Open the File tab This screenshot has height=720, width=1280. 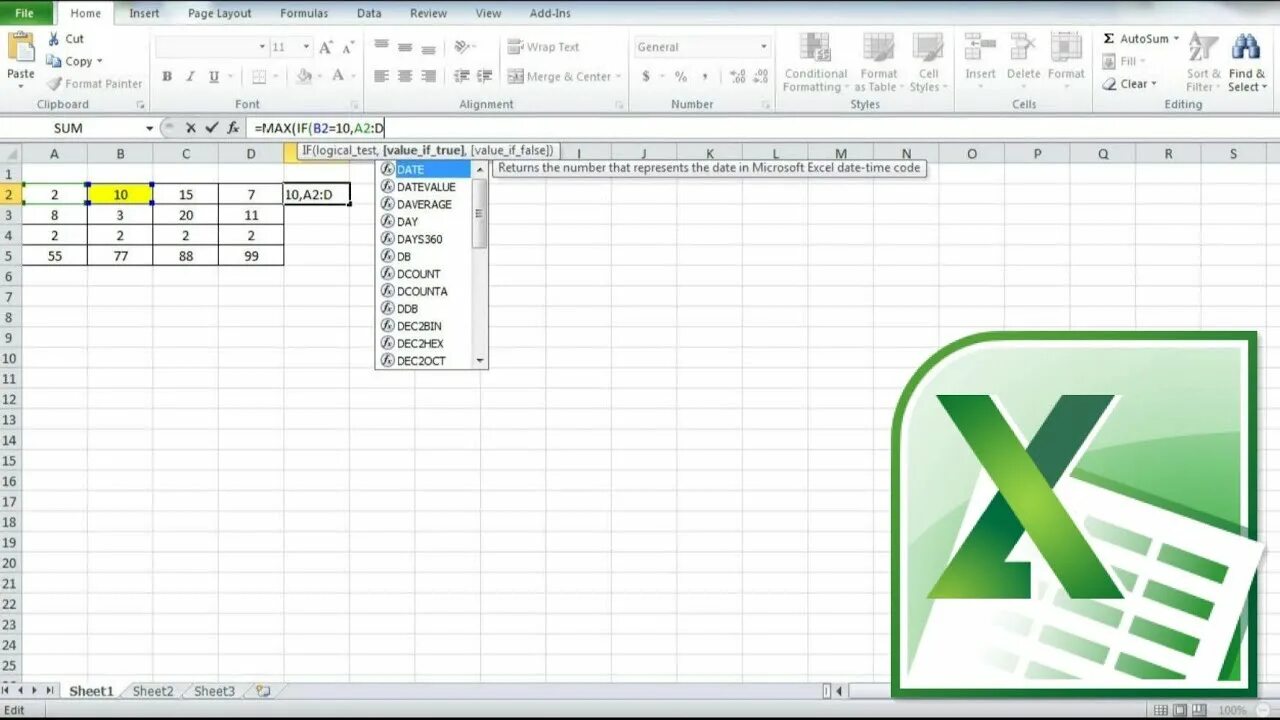tap(25, 13)
